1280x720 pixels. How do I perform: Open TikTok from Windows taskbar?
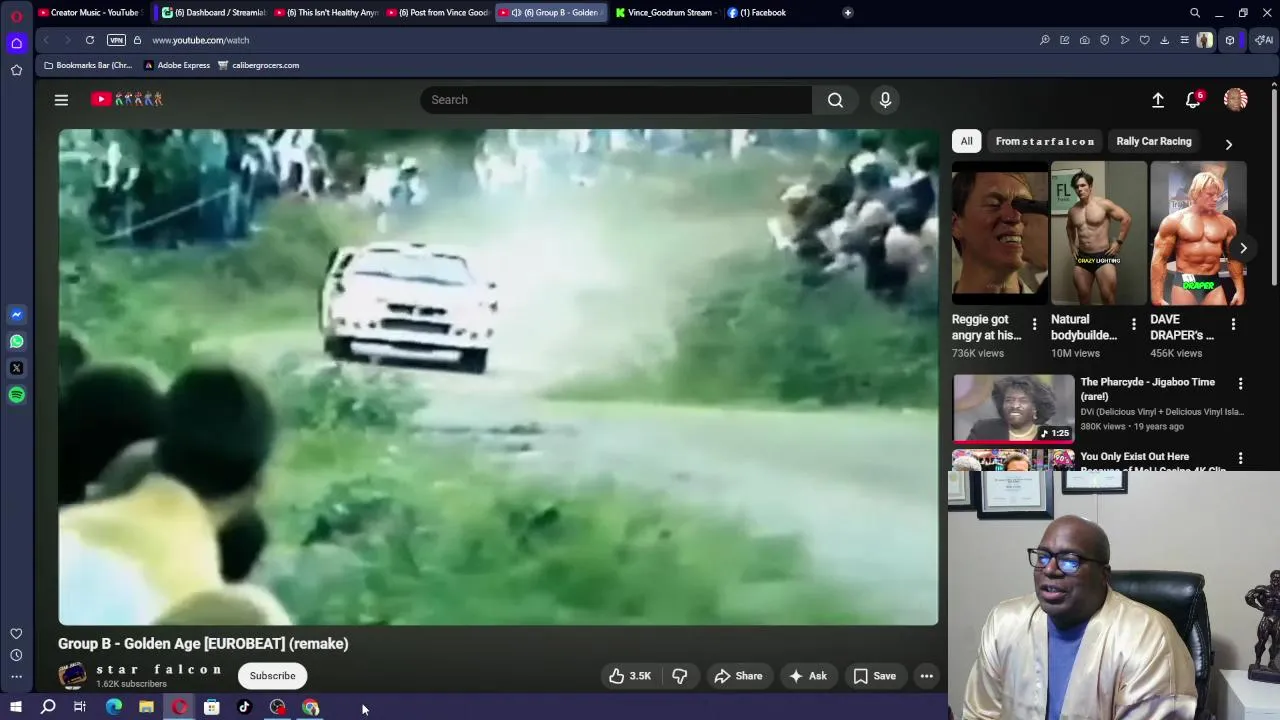coord(244,708)
